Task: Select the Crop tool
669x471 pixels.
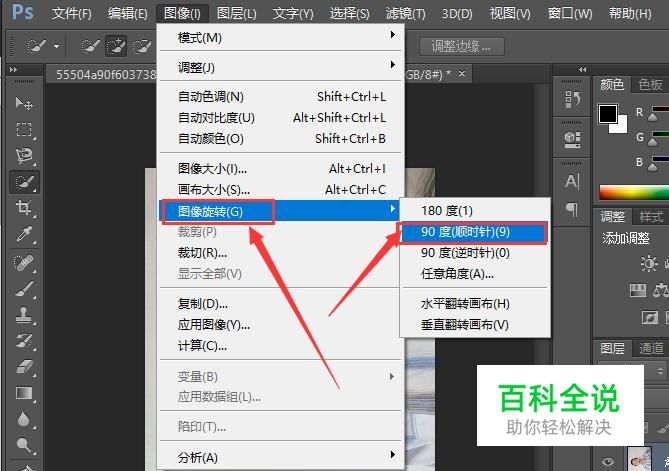Action: pyautogui.click(x=24, y=208)
